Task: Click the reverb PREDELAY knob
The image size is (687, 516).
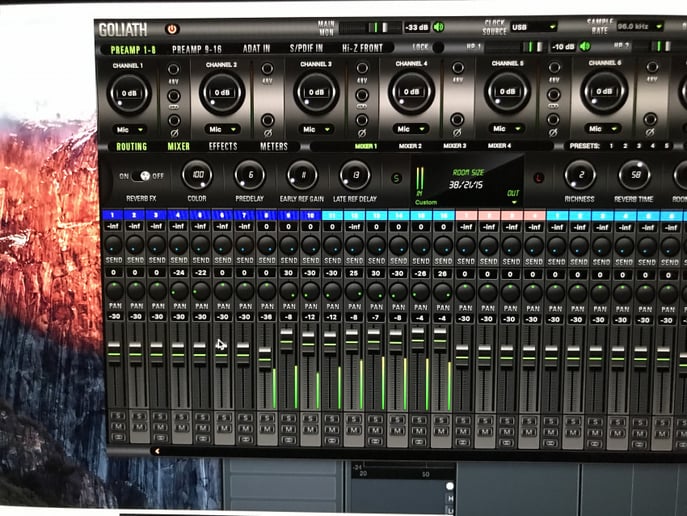Action: (250, 175)
